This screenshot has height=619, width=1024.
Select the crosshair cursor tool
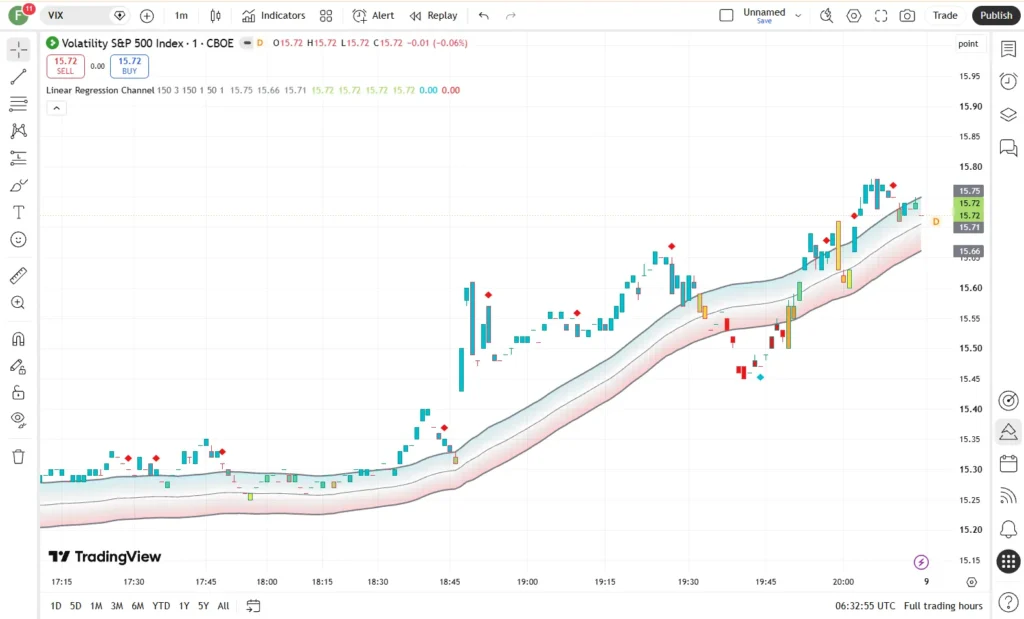[x=18, y=50]
